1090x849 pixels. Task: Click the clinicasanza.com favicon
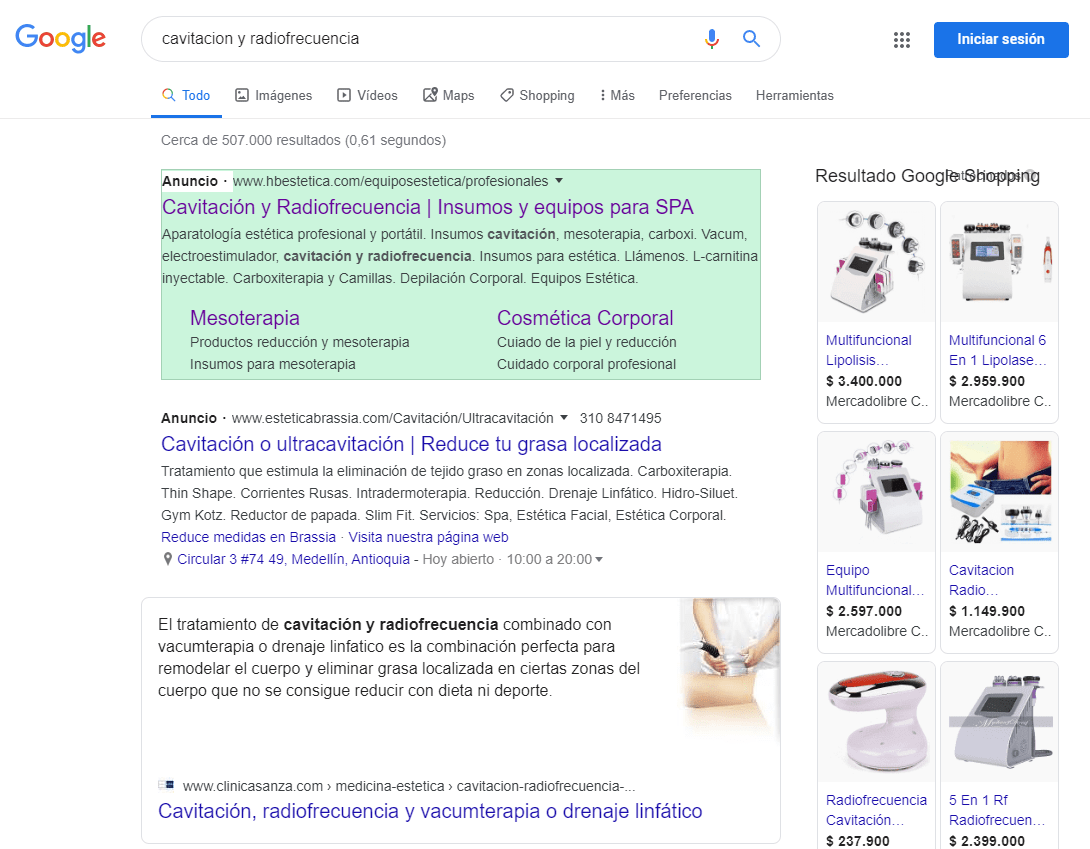tap(166, 785)
